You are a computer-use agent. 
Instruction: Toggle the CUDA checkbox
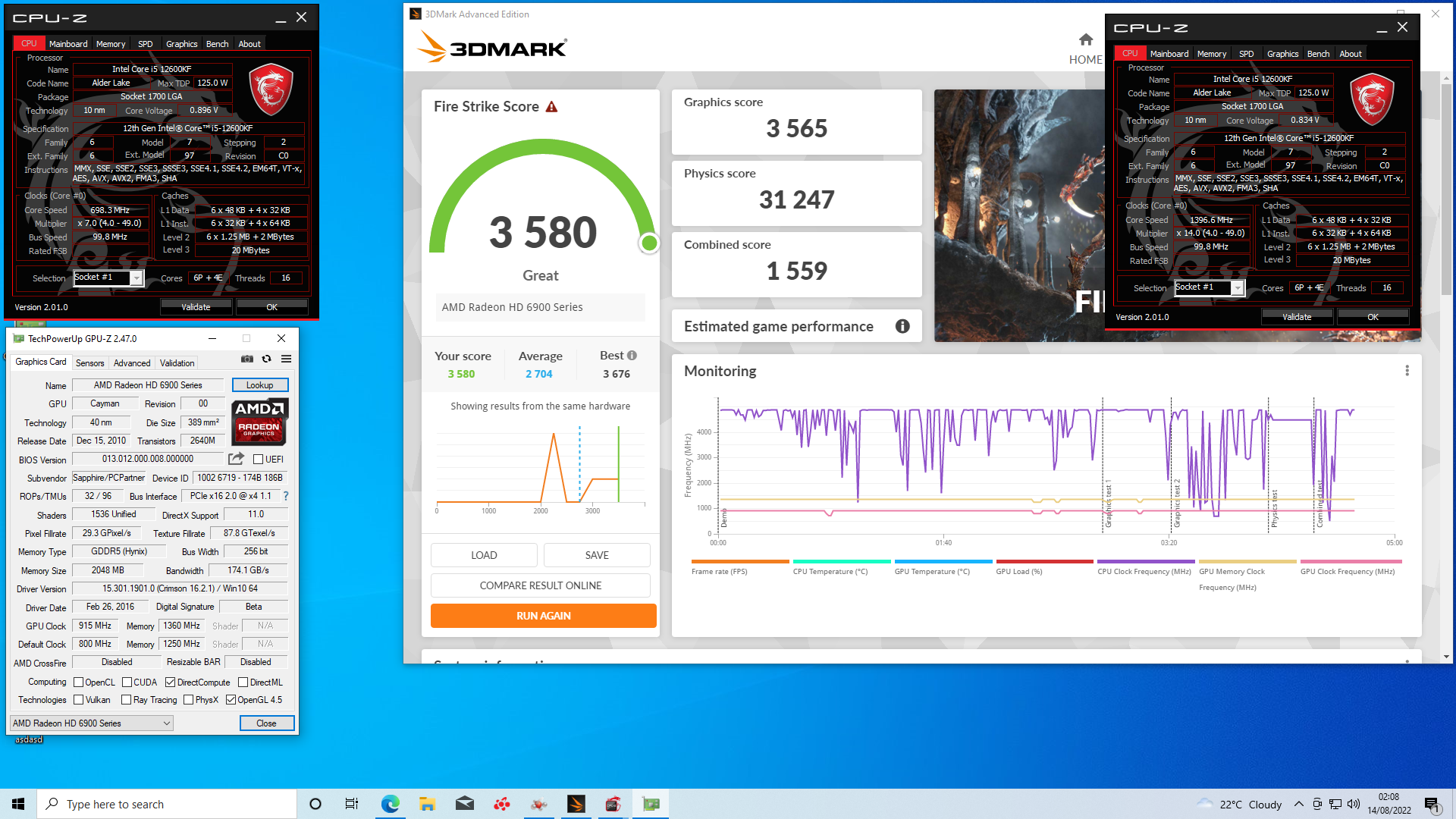click(x=127, y=682)
